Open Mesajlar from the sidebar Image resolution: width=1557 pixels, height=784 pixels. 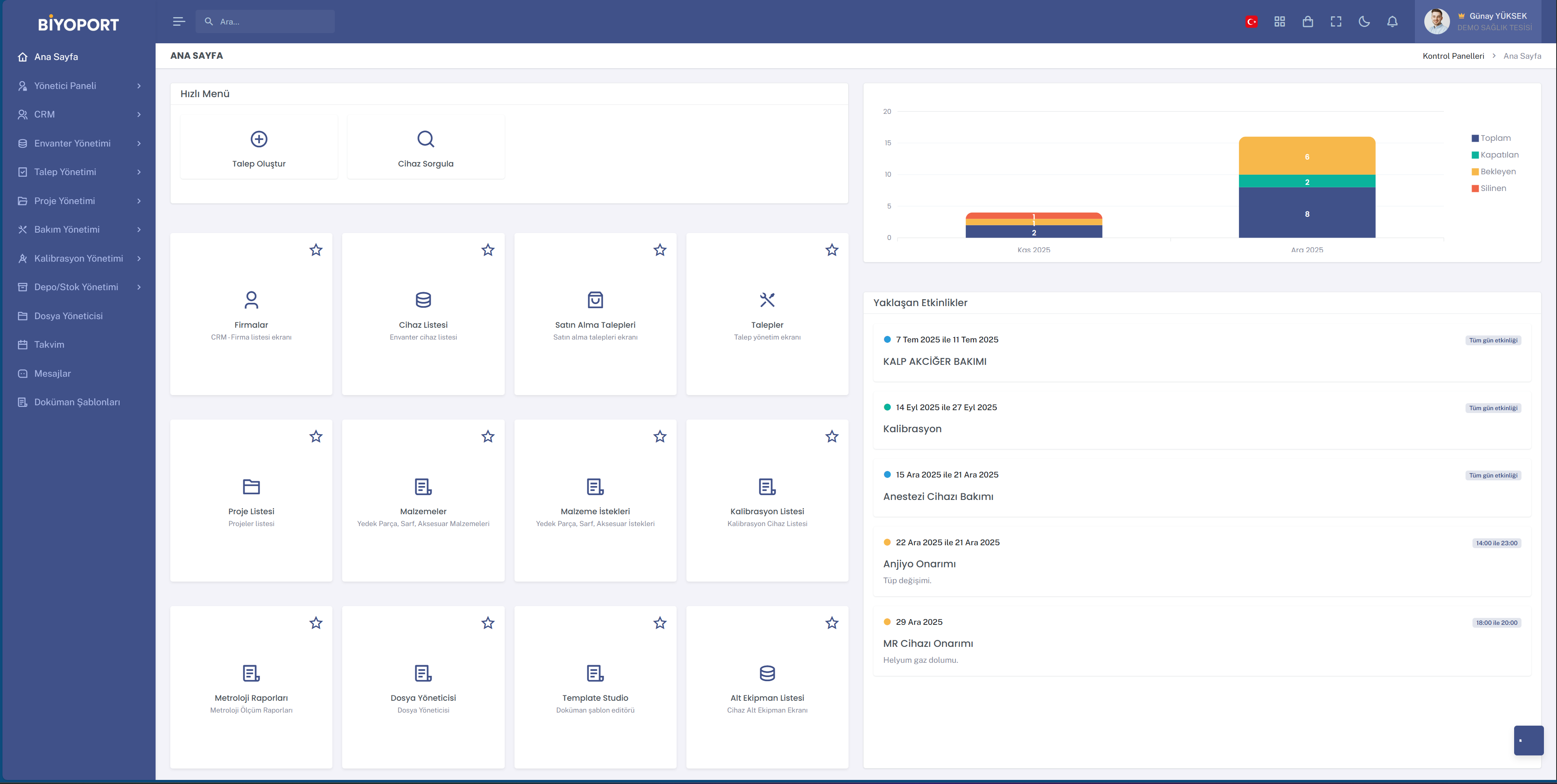coord(52,373)
